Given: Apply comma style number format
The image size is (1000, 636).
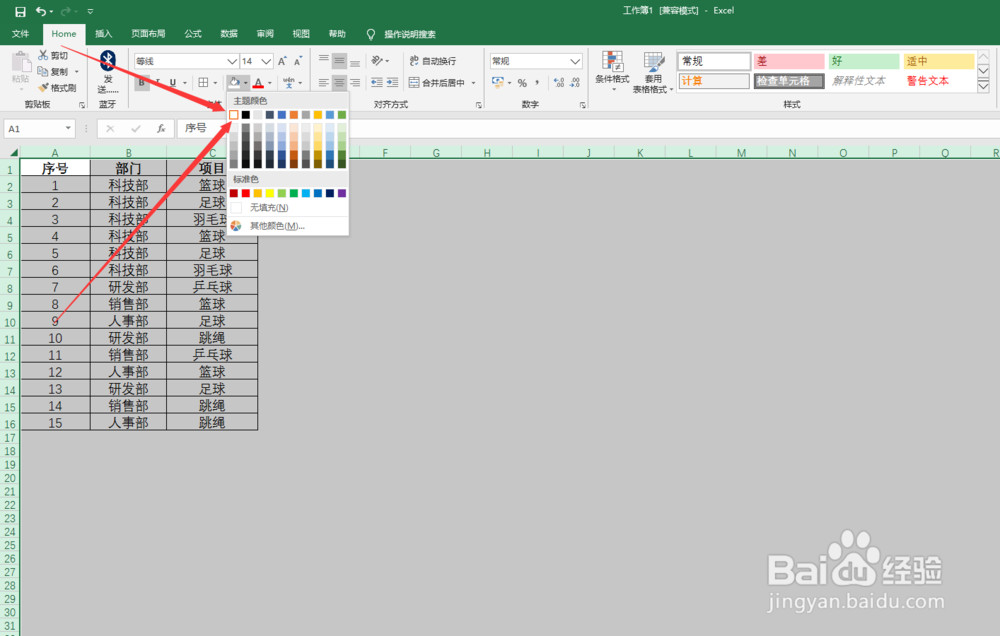Looking at the screenshot, I should 538,82.
